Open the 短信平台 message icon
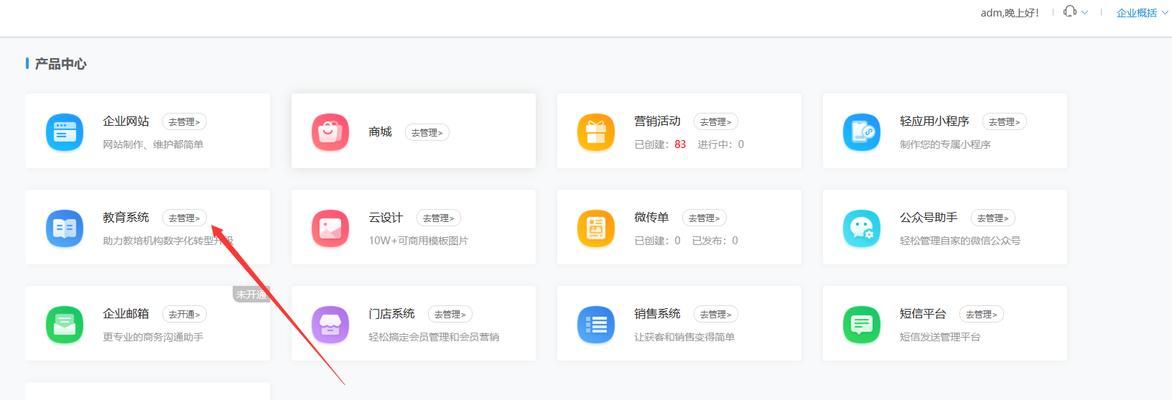 pyautogui.click(x=862, y=324)
